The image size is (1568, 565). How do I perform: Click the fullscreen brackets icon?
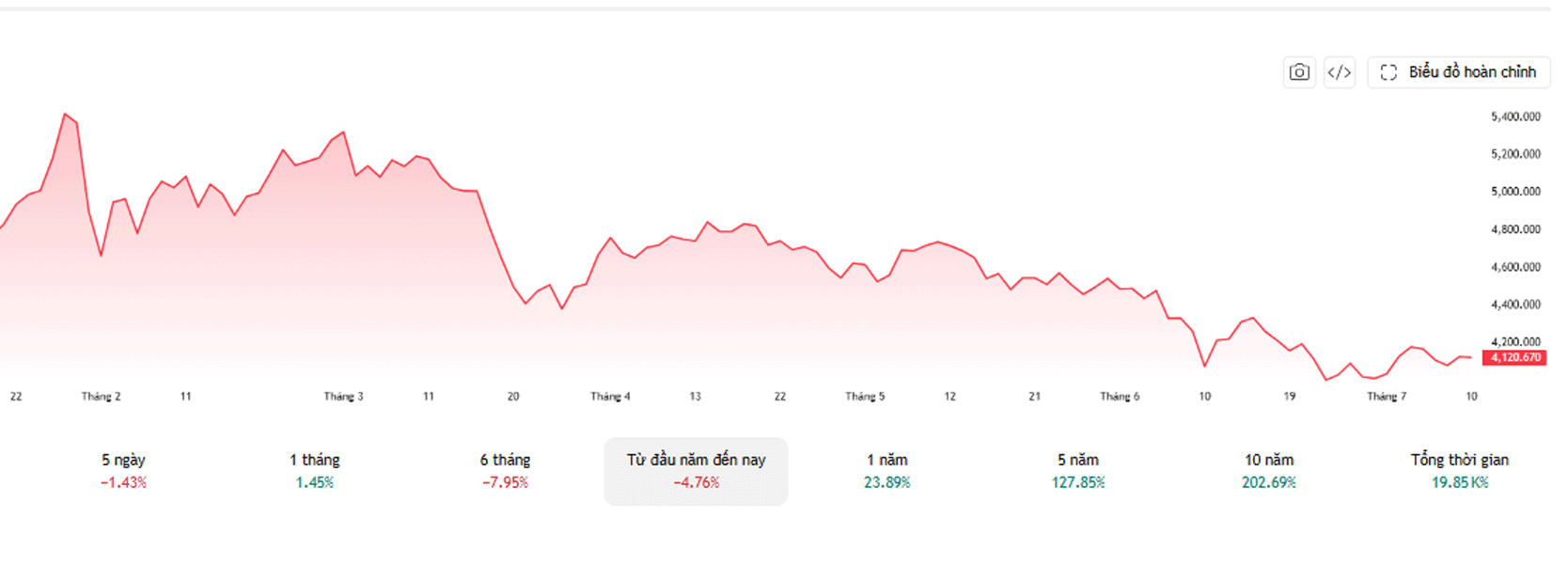click(x=1388, y=72)
